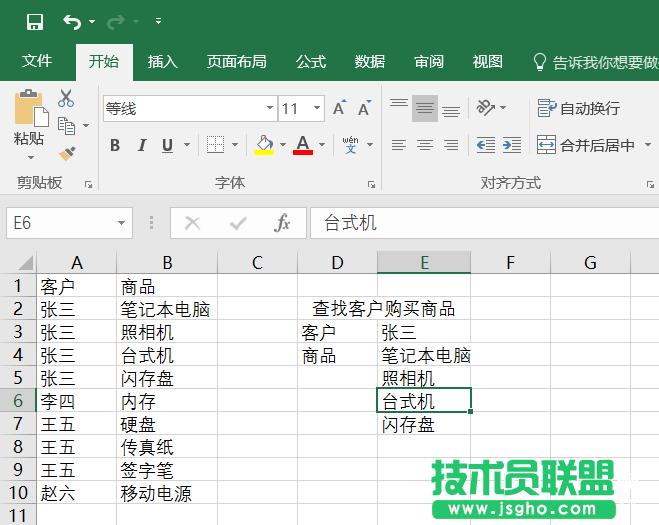This screenshot has height=525, width=659.
Task: Open the font name dropdown showing 等线
Action: click(270, 108)
